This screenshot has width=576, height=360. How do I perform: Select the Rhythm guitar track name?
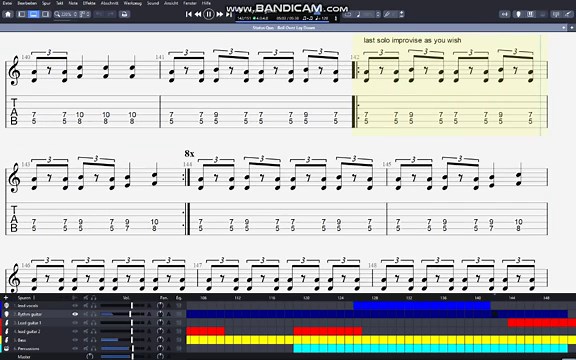(x=30, y=314)
